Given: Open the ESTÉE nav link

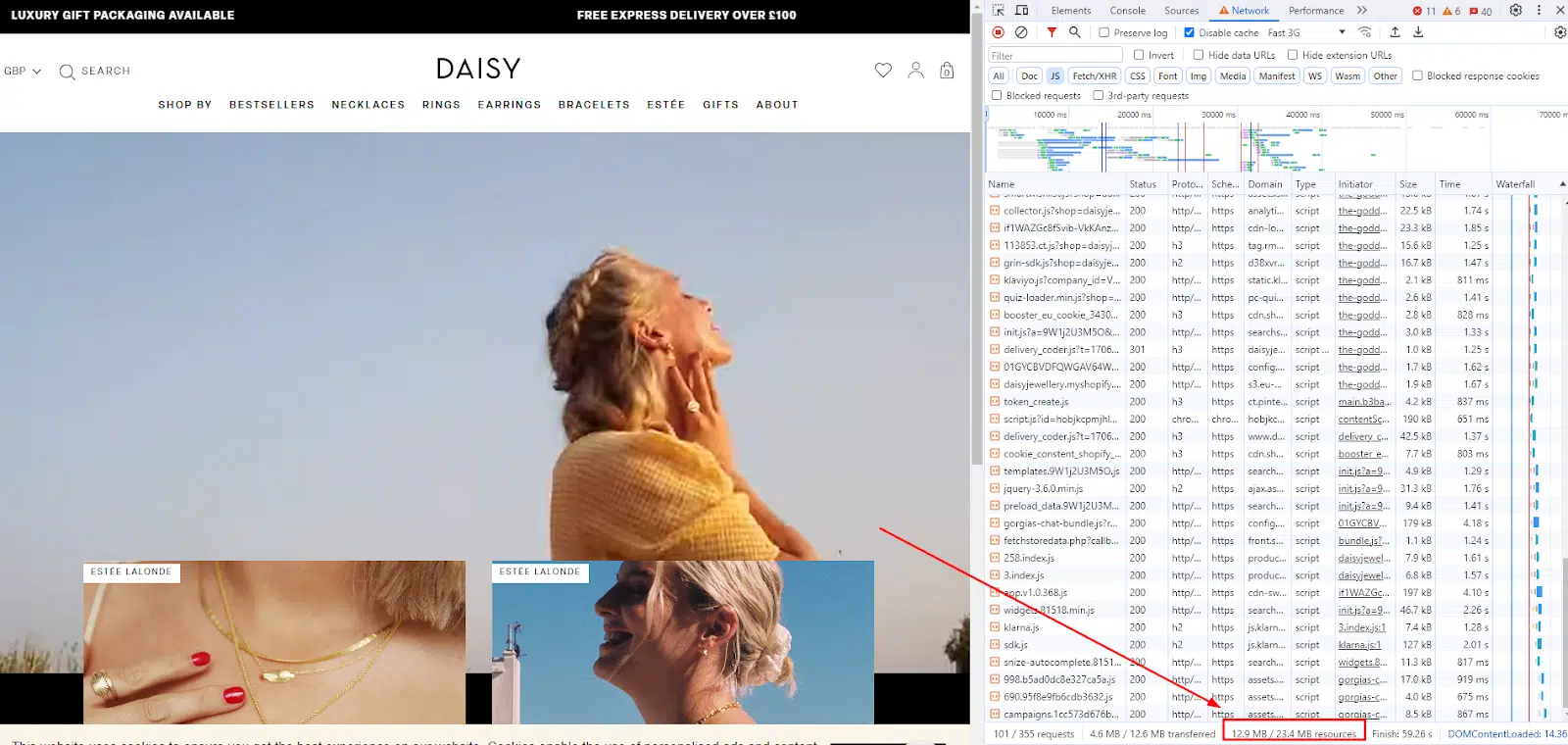Looking at the screenshot, I should pyautogui.click(x=666, y=105).
